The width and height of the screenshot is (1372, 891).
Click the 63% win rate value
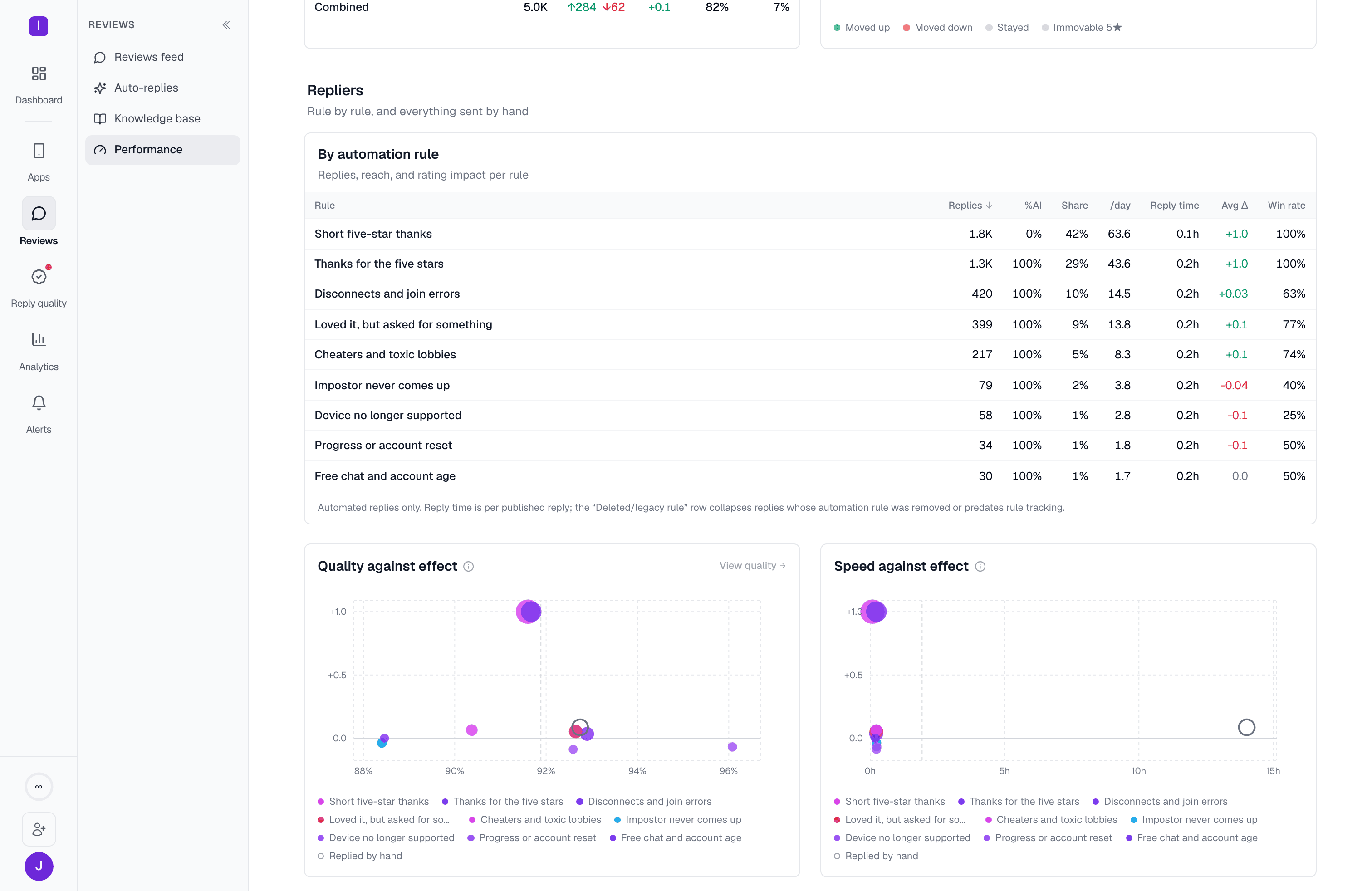click(1294, 294)
